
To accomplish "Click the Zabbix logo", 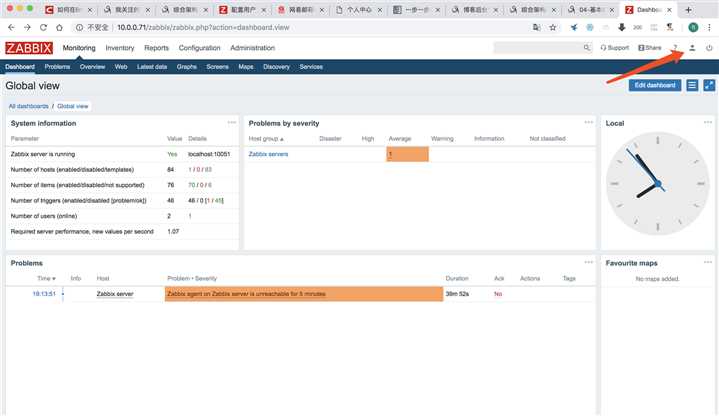I will (29, 48).
